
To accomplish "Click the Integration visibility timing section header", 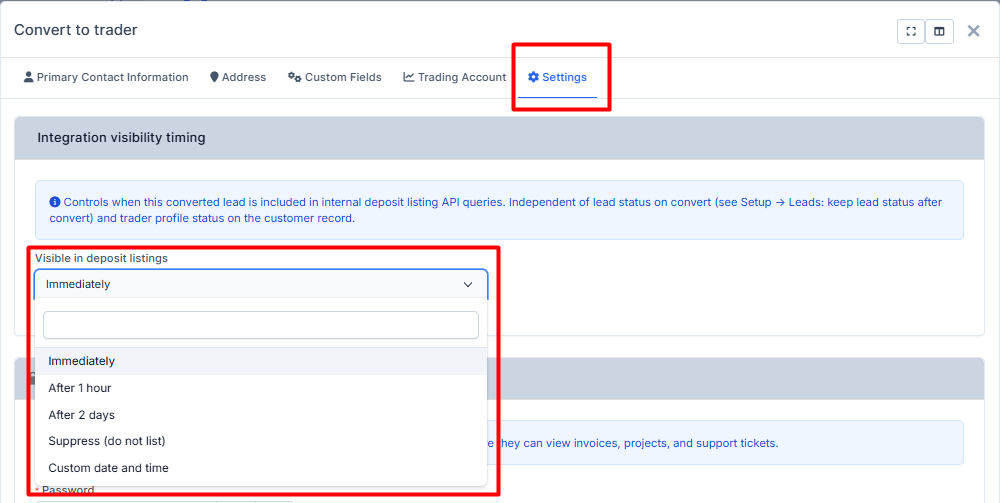I will tap(121, 138).
